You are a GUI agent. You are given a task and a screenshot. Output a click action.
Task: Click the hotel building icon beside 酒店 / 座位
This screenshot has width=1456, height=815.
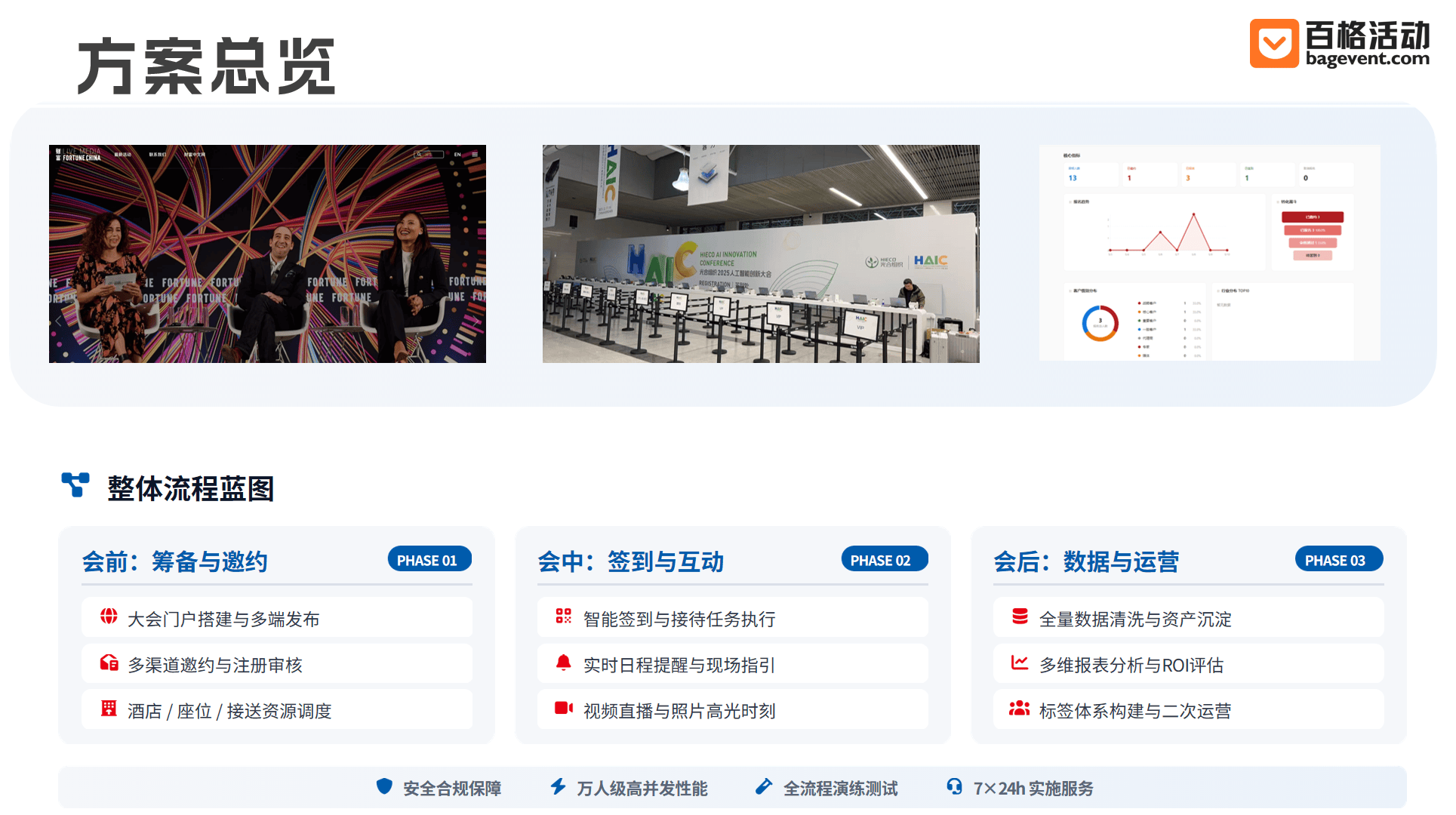pyautogui.click(x=109, y=709)
